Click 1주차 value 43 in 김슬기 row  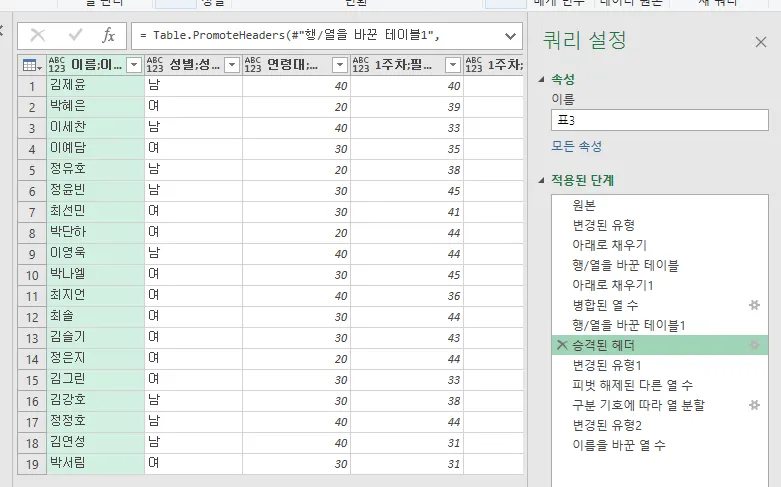point(407,337)
